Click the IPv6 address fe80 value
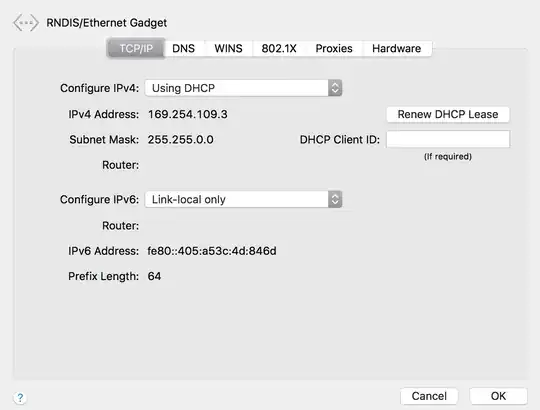Screen dimensions: 540x410 (212, 251)
